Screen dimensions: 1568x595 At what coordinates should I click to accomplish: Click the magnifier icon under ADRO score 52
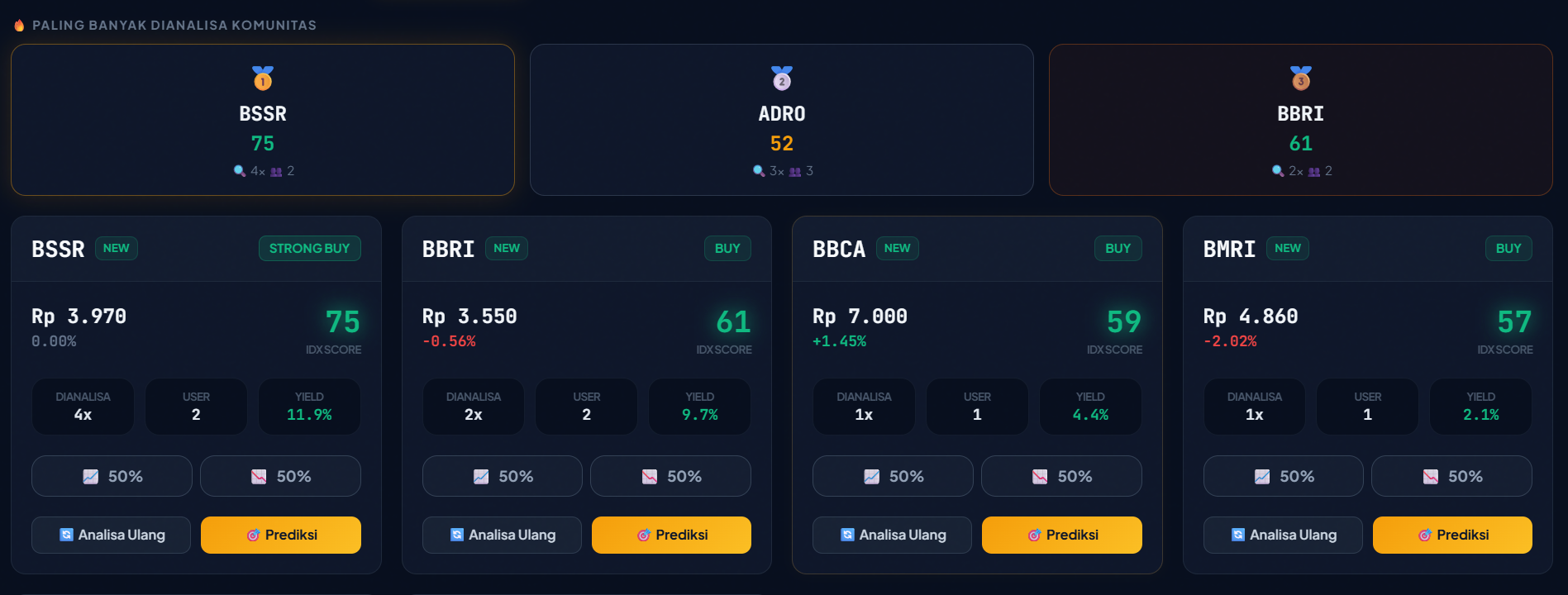pyautogui.click(x=759, y=171)
